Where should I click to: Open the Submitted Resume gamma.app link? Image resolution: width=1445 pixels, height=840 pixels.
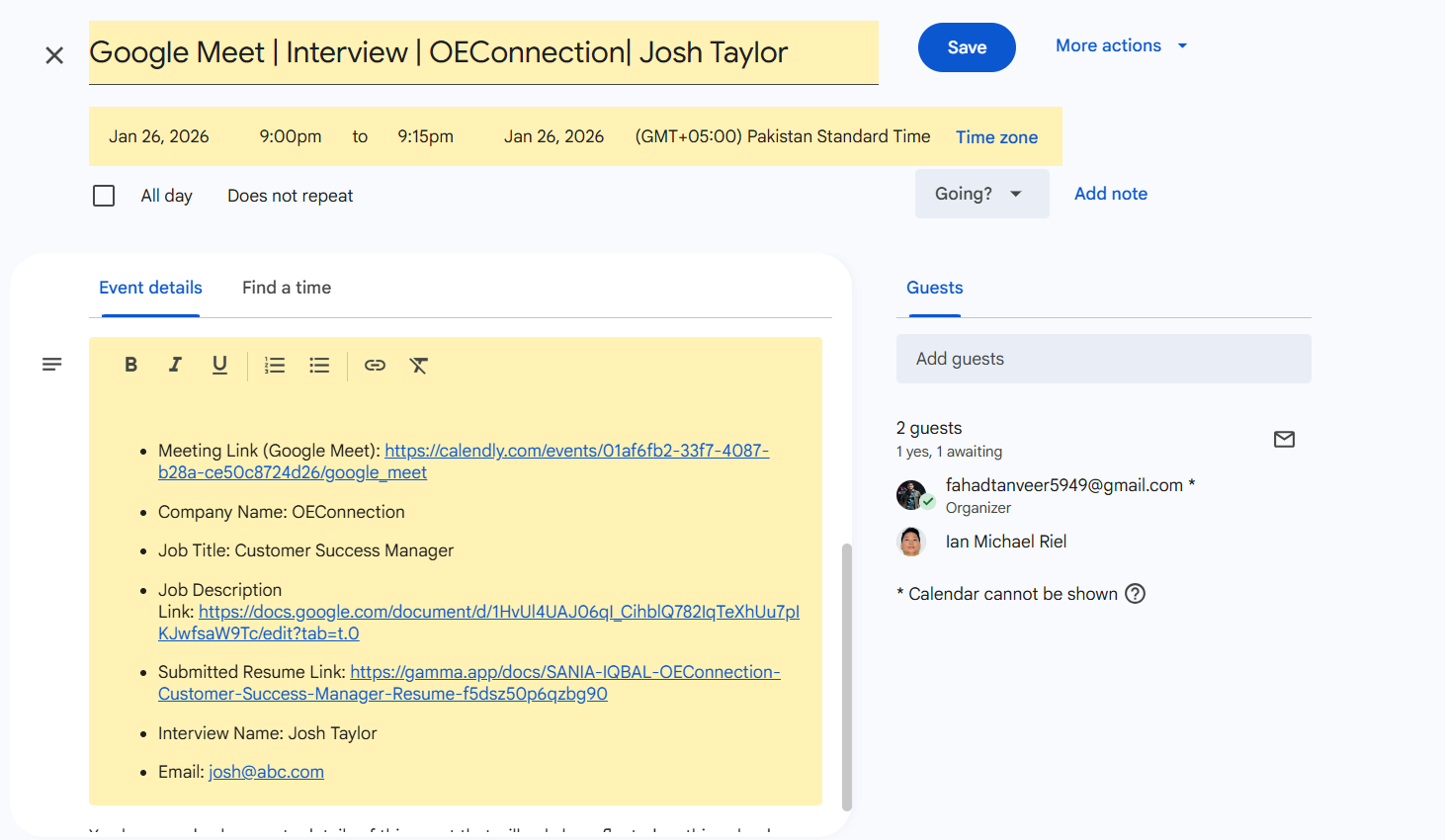469,683
